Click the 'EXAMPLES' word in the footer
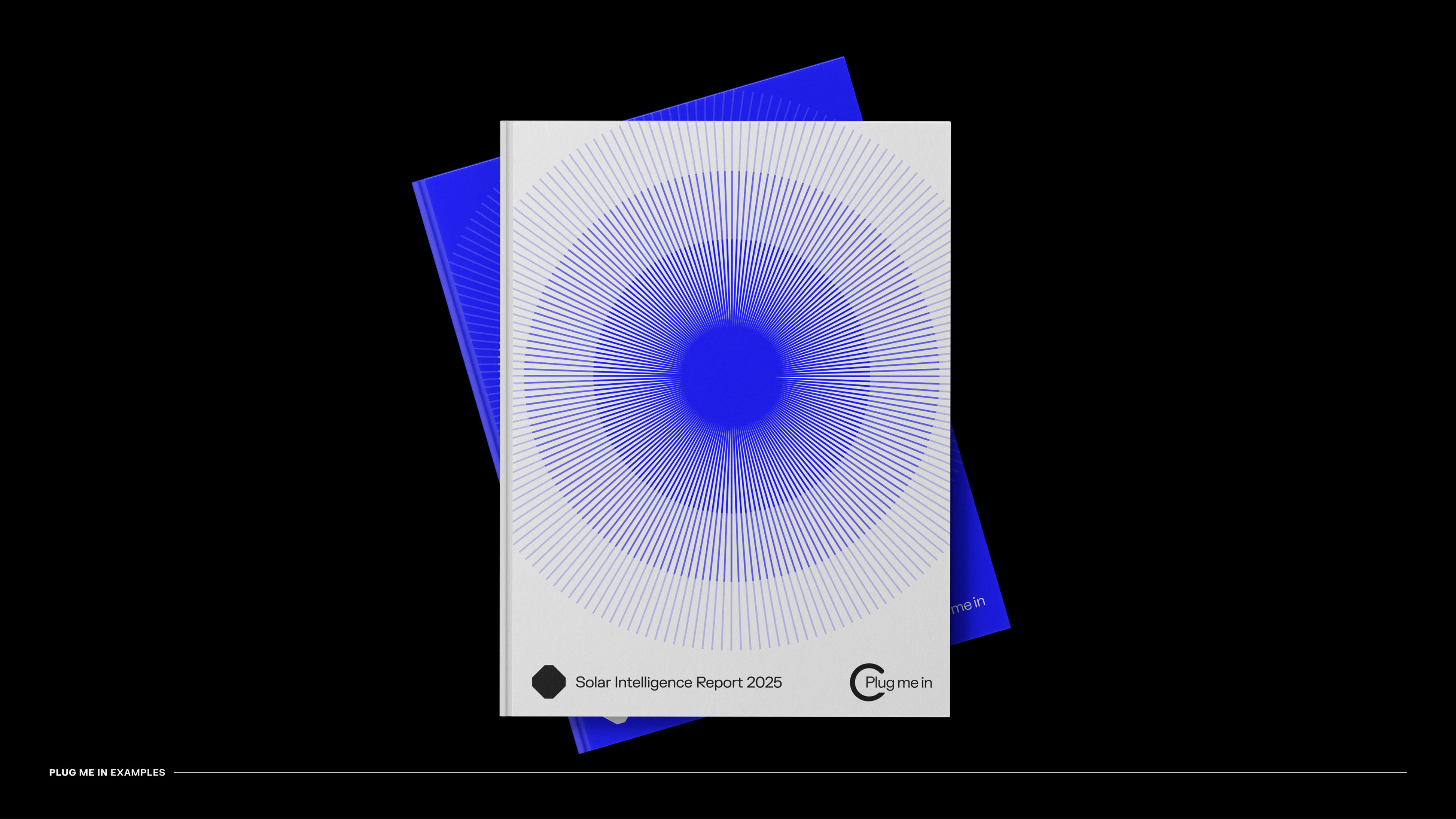The width and height of the screenshot is (1456, 819). 138,772
